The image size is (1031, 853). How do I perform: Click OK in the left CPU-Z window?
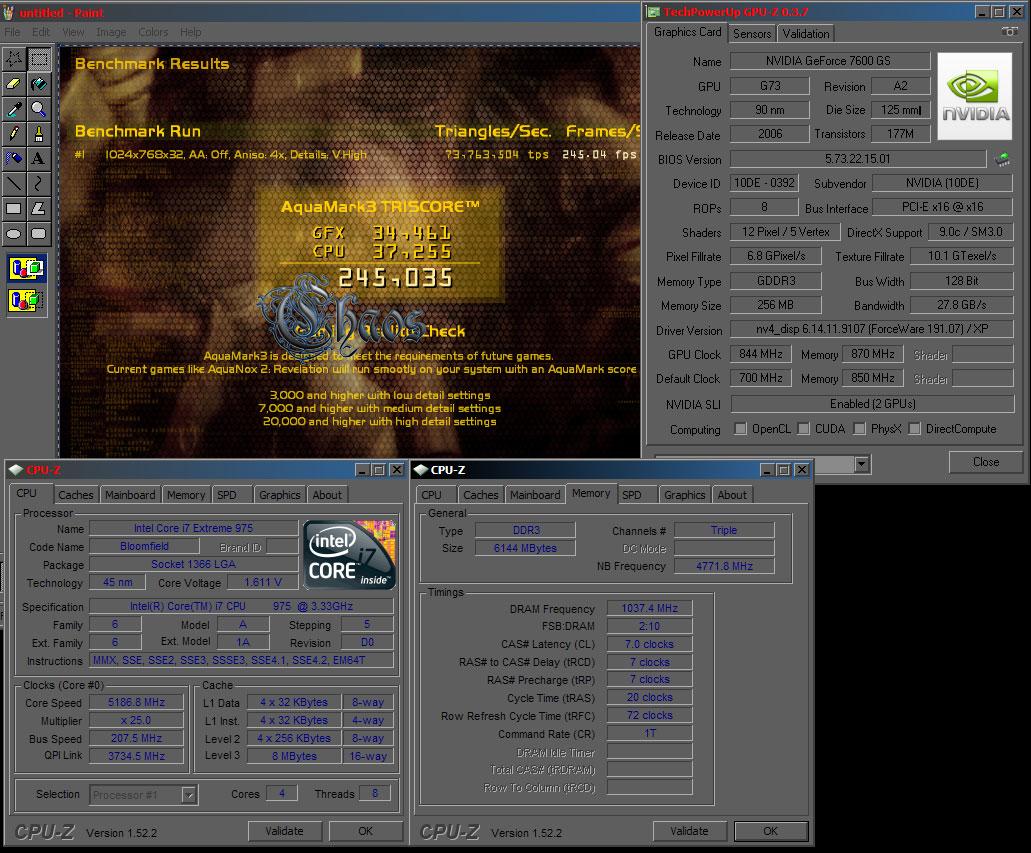[x=366, y=831]
